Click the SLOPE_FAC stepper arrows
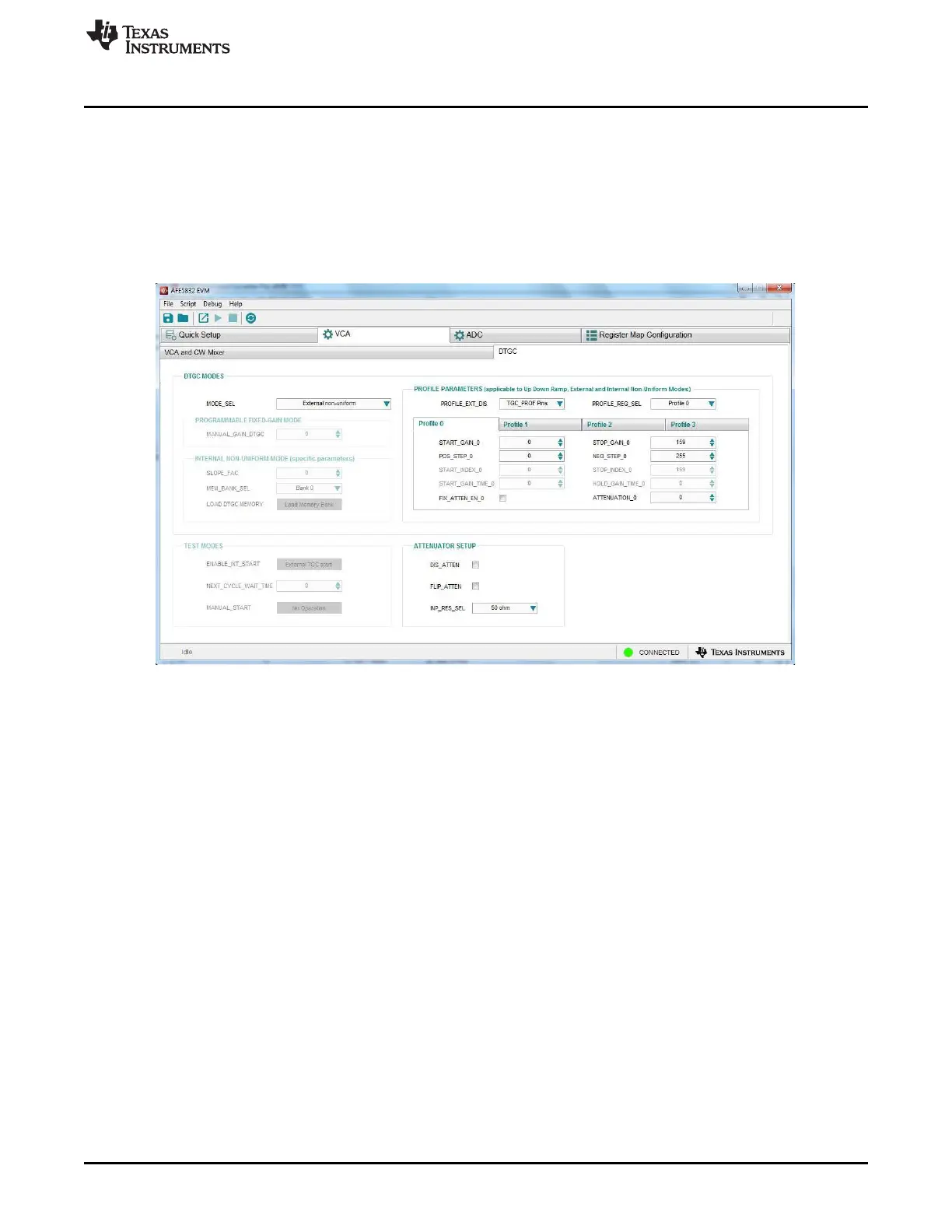Image resolution: width=952 pixels, height=1232 pixels. pos(338,473)
